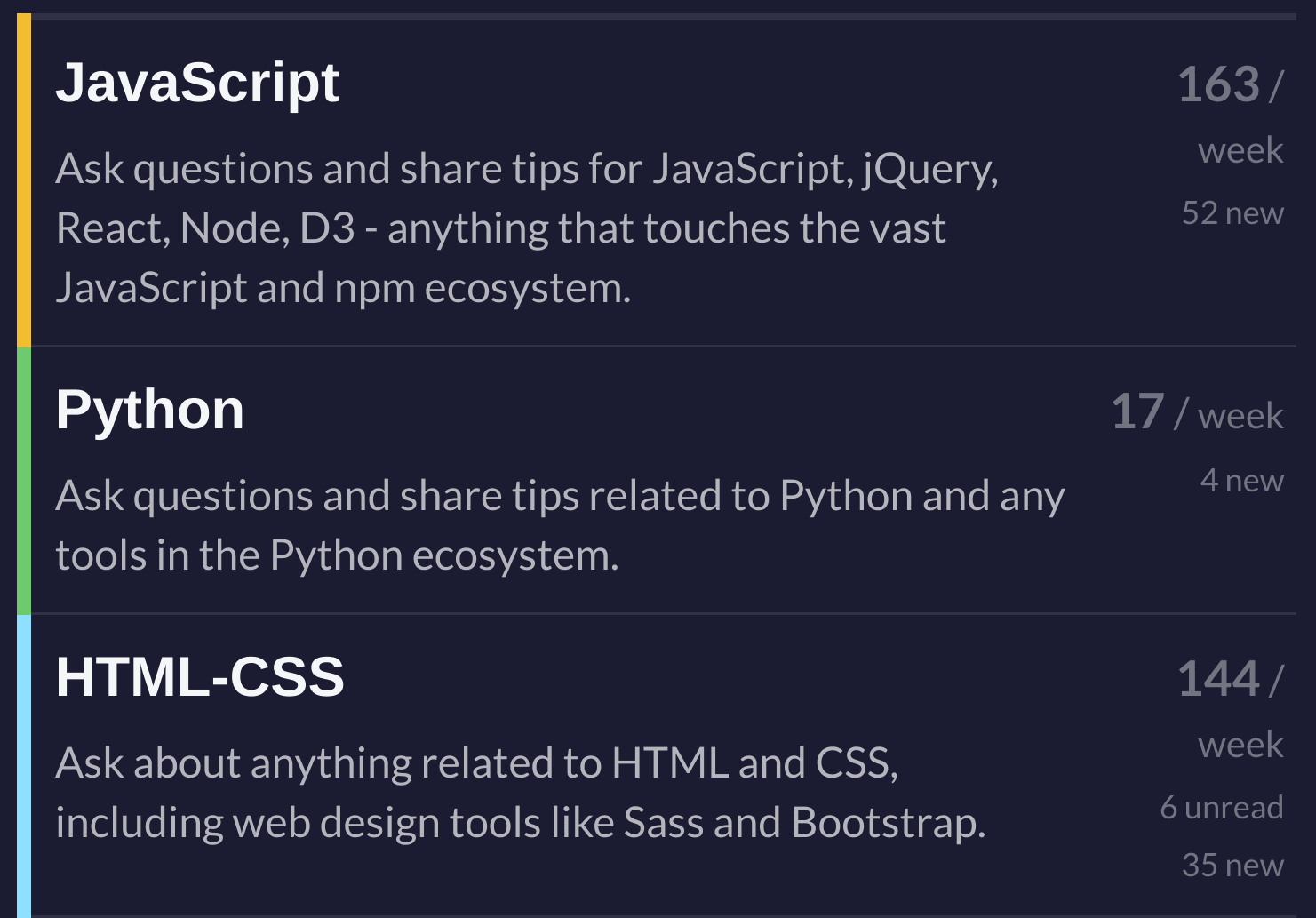1316x918 pixels.
Task: Click the "week" label under 163
Action: coord(1240,150)
